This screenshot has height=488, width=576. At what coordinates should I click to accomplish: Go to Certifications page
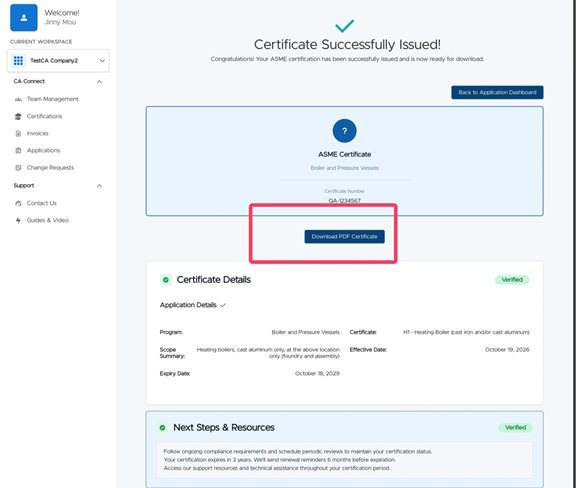point(44,116)
